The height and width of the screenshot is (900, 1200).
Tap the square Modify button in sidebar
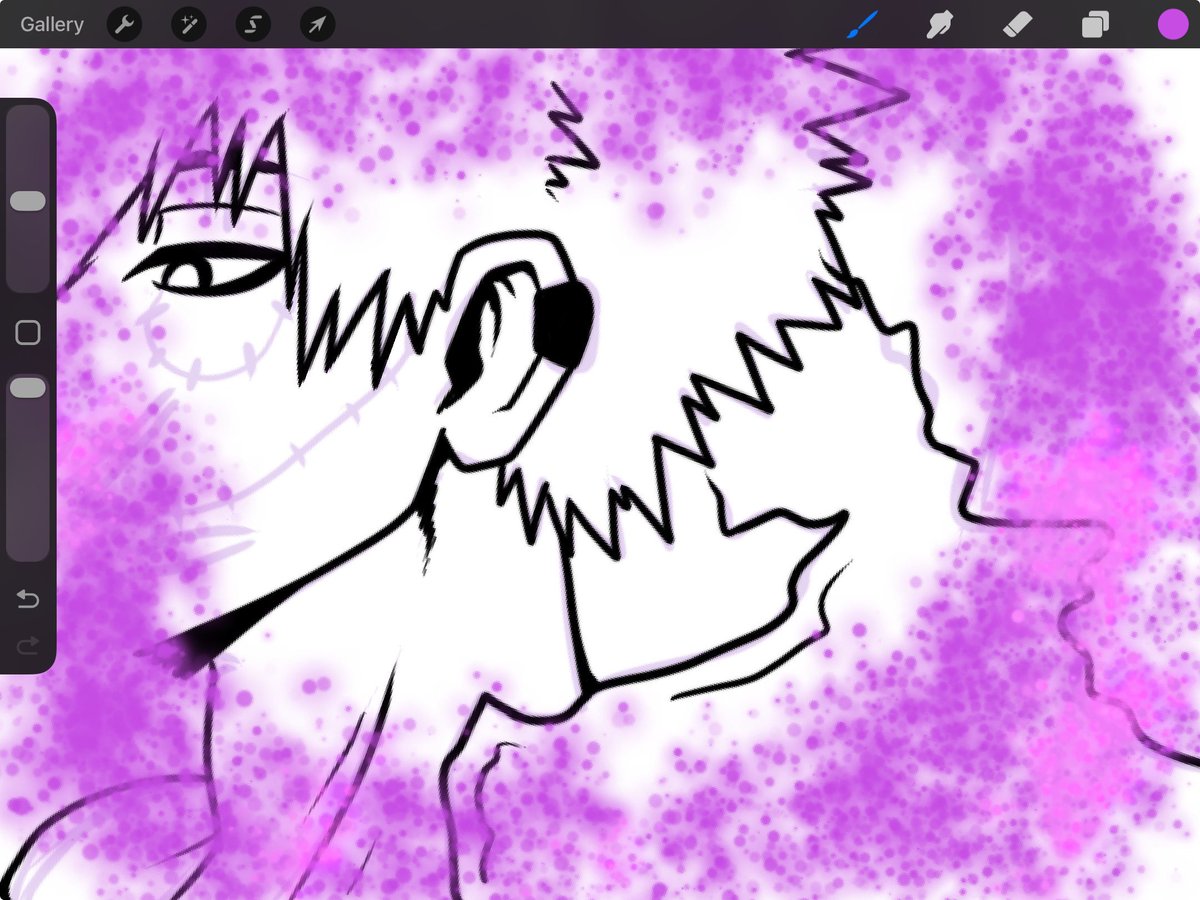(x=28, y=333)
